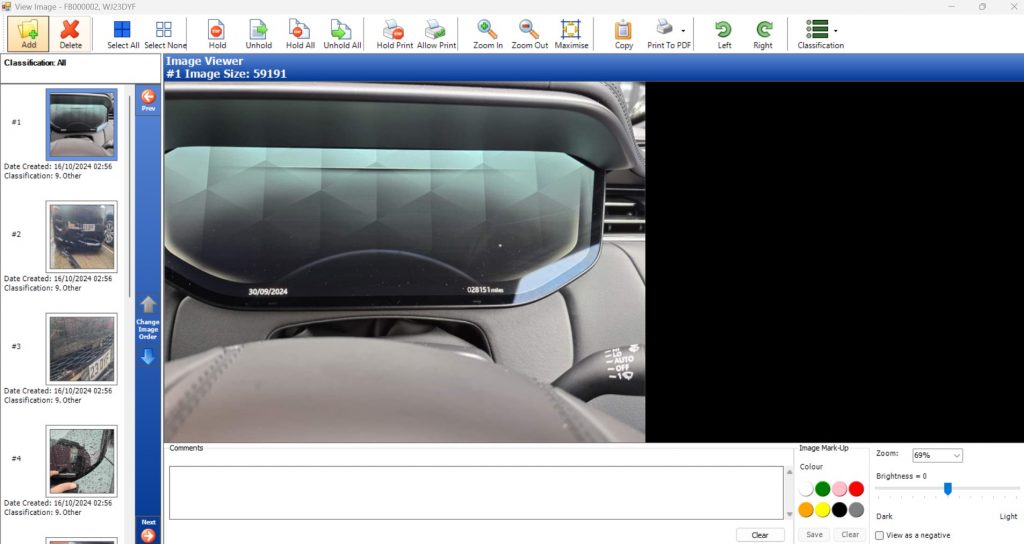Screen dimensions: 1024x544
Task: Open Print To PDF dropdown arrow
Action: pos(683,31)
